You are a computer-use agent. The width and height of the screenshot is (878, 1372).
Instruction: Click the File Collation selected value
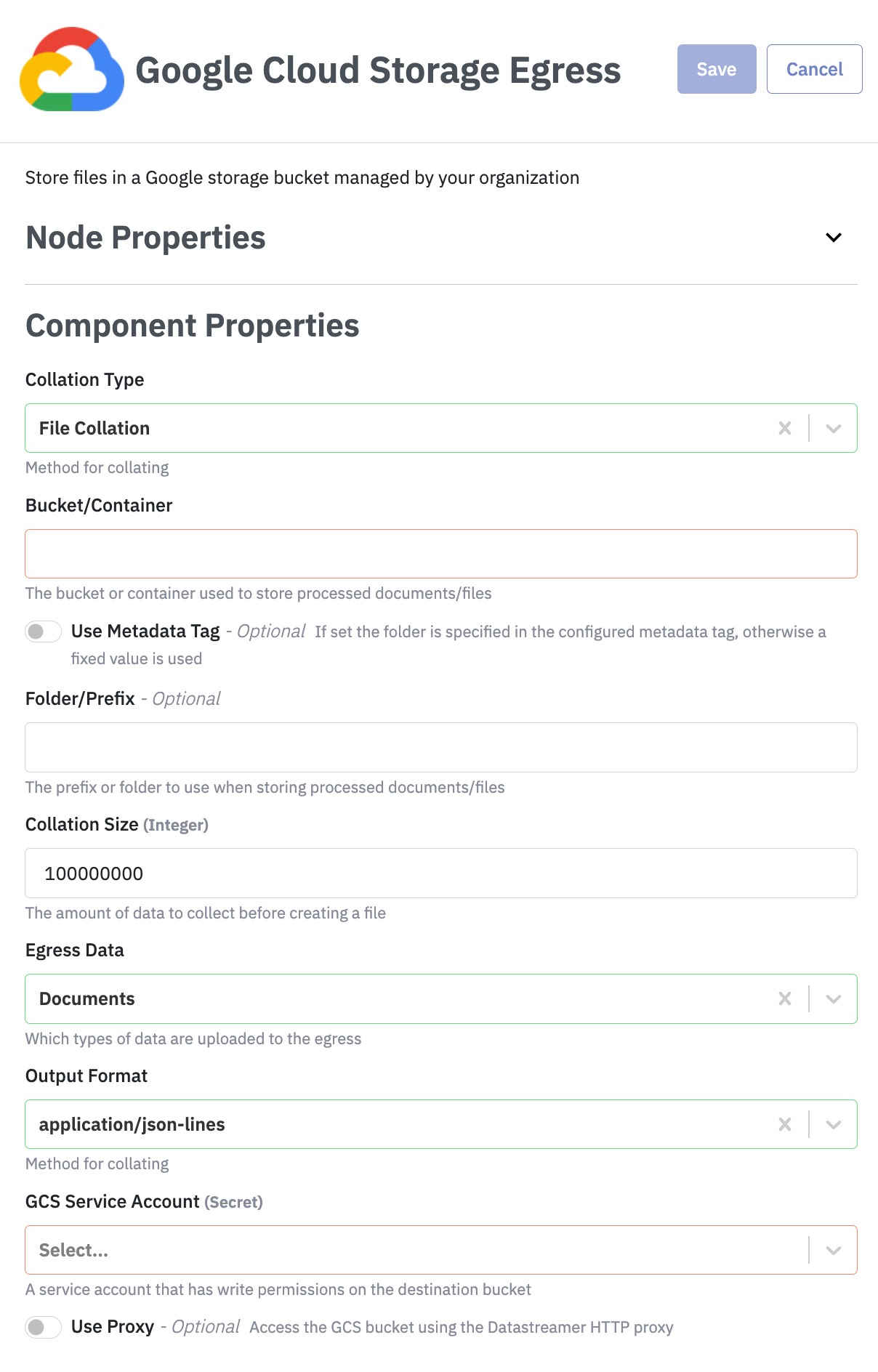(94, 428)
